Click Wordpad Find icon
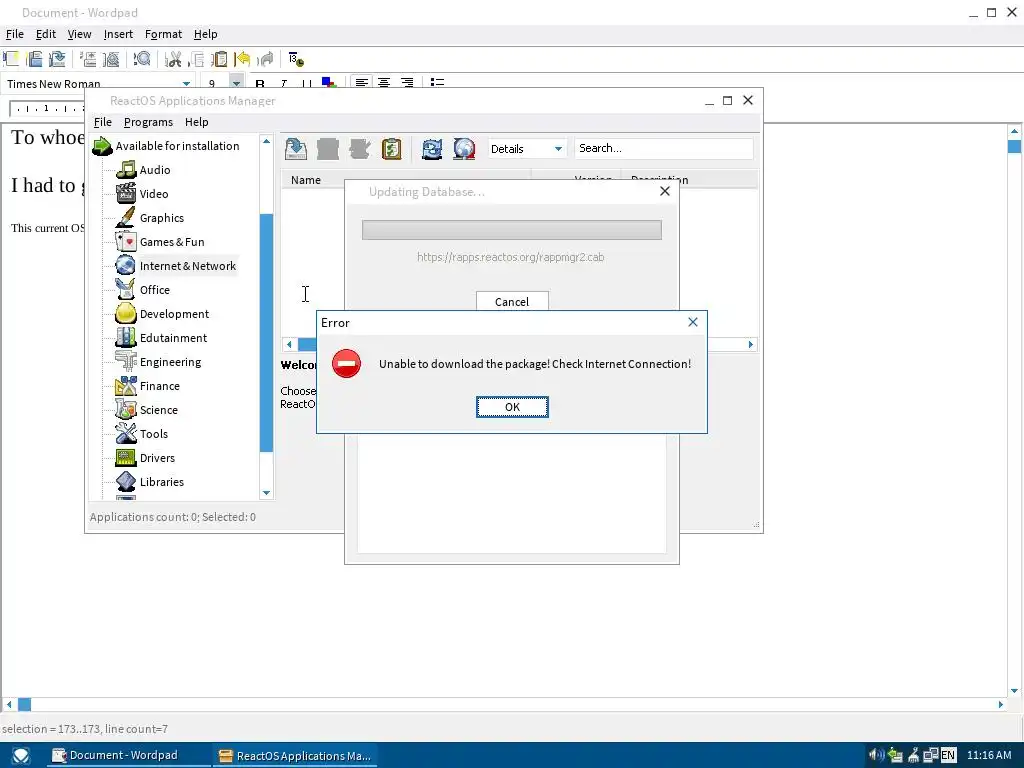The image size is (1024, 768). (x=142, y=59)
